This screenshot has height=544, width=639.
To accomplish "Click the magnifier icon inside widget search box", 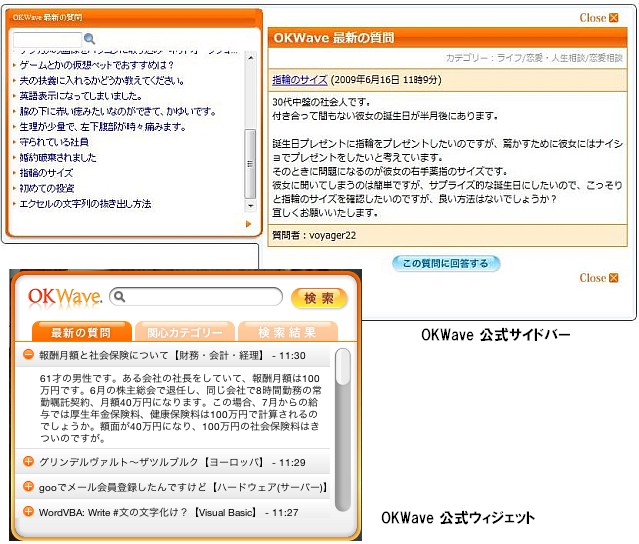I will coord(119,296).
